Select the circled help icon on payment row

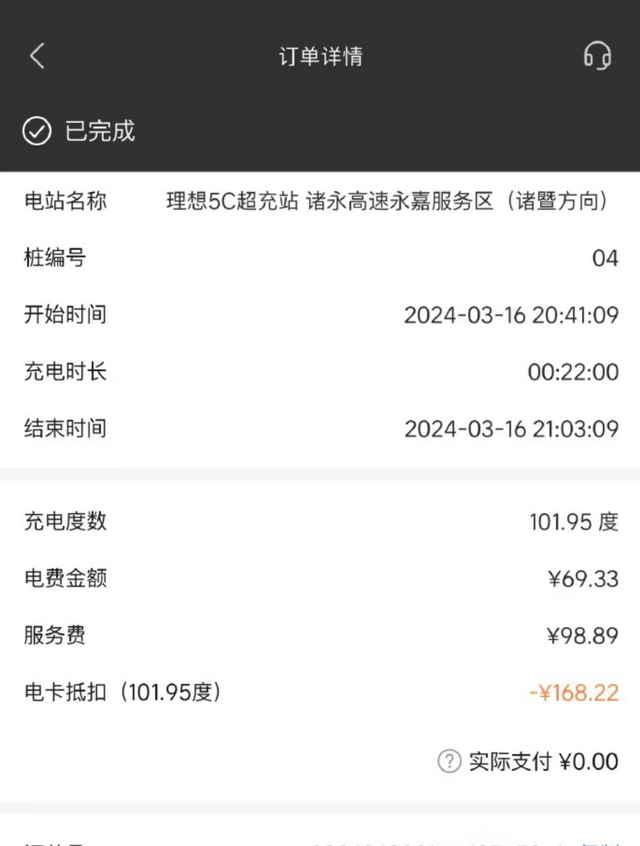coord(452,761)
